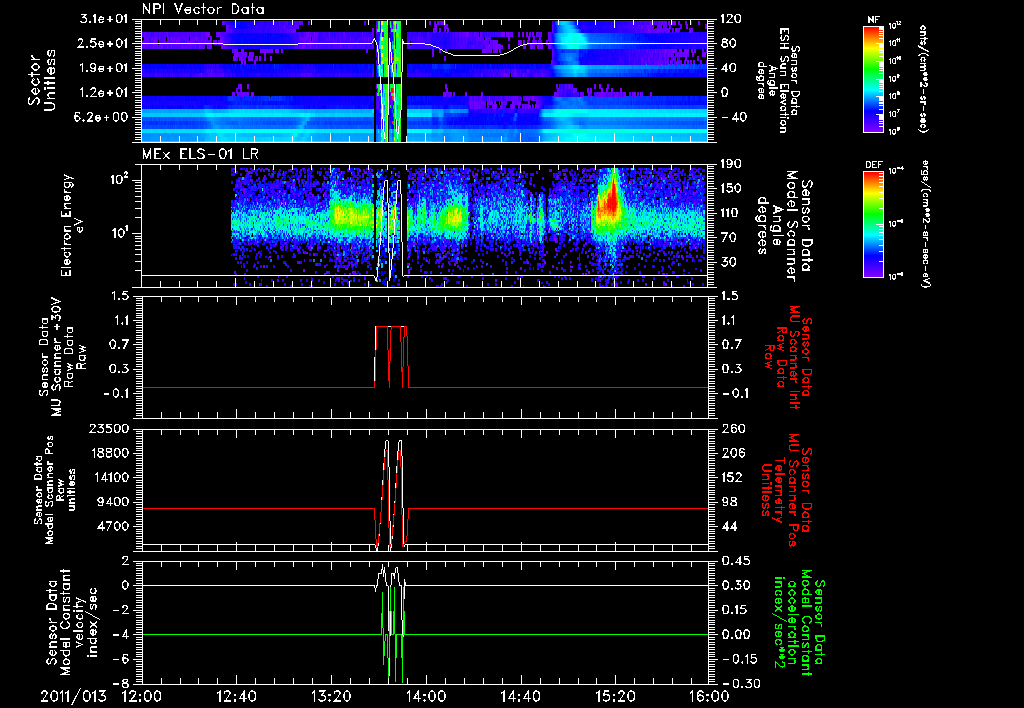Click the 110 degree scanner angle tick

pyautogui.click(x=730, y=213)
